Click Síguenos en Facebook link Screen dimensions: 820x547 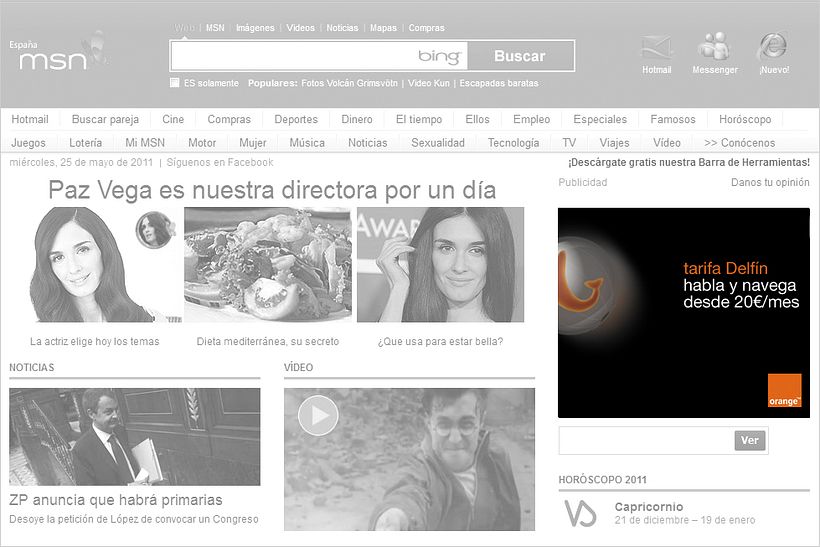point(220,163)
